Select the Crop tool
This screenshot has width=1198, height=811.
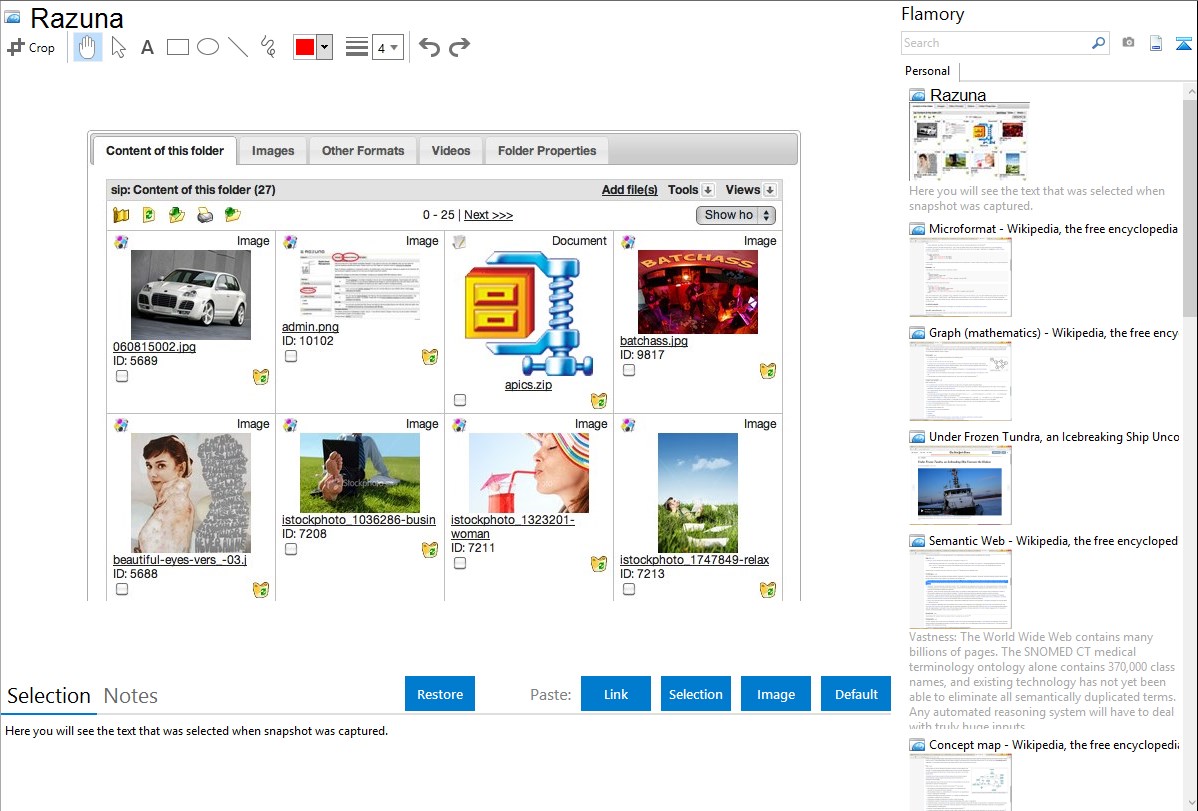pyautogui.click(x=31, y=47)
